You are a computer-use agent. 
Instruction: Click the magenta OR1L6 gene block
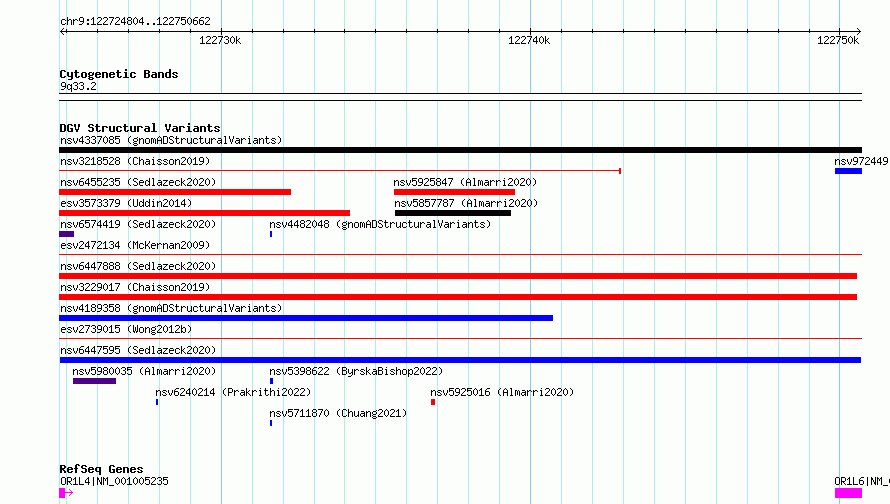(848, 493)
